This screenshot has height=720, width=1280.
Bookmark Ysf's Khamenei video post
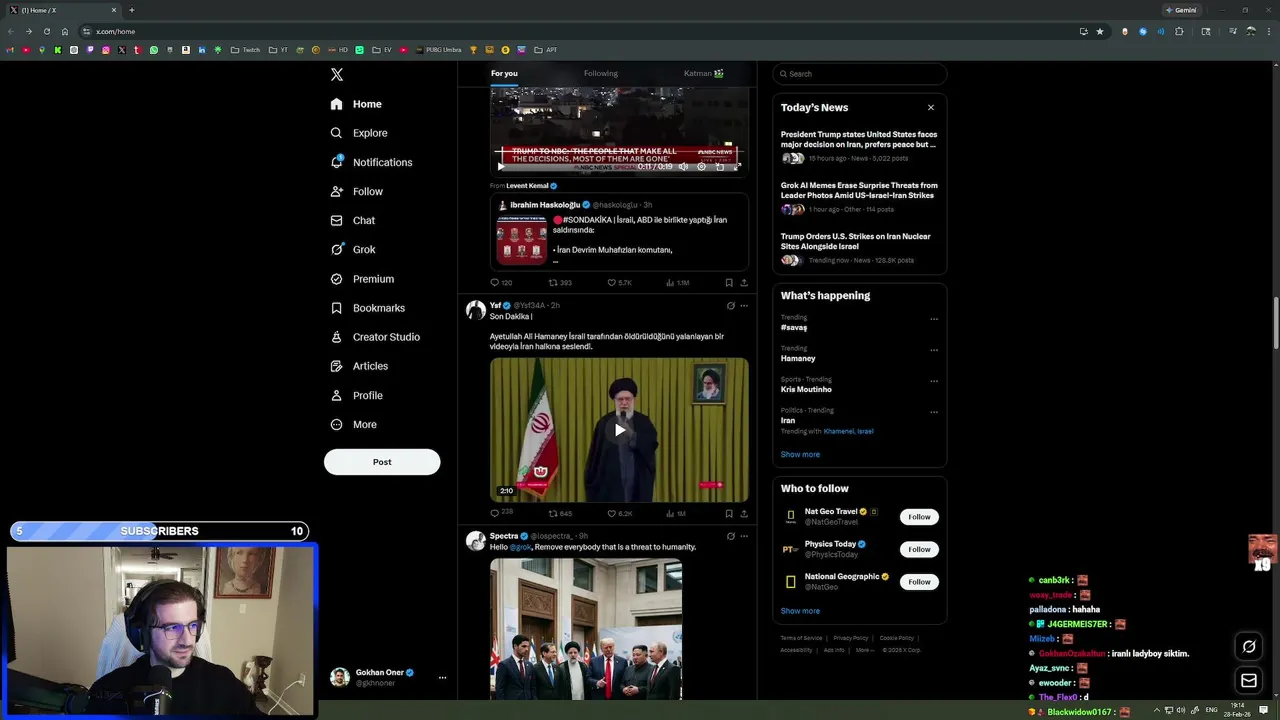click(729, 514)
